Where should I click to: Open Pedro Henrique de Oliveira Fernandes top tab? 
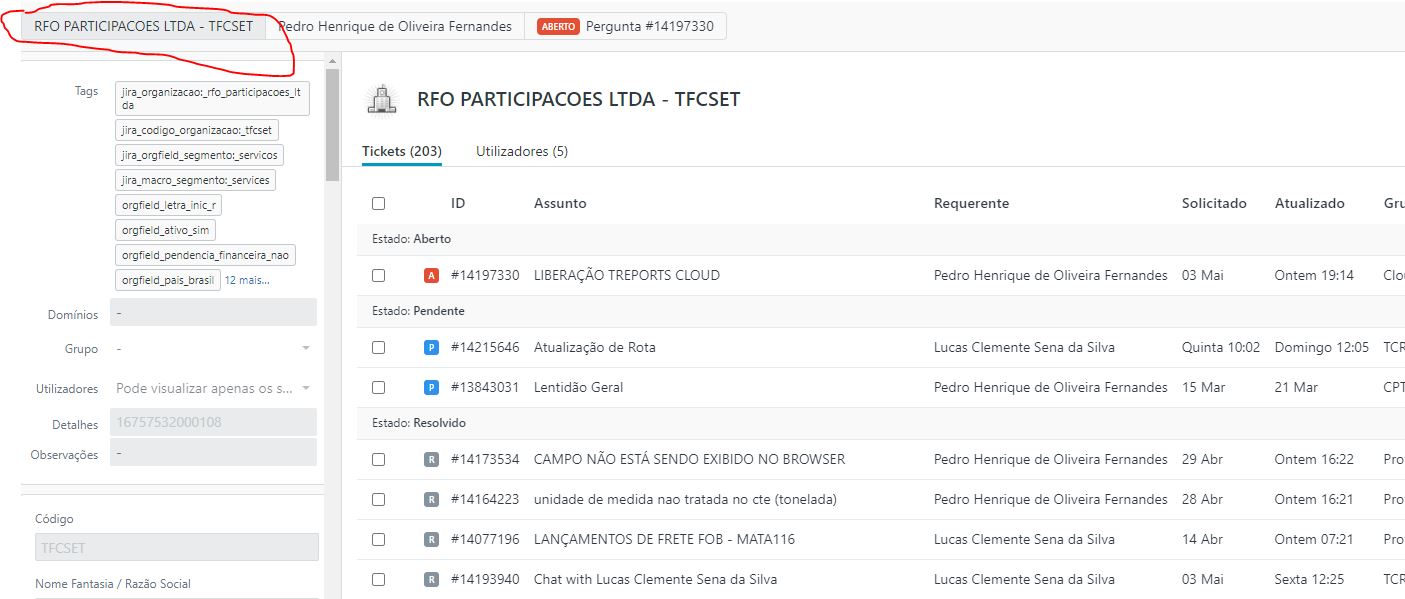(395, 26)
